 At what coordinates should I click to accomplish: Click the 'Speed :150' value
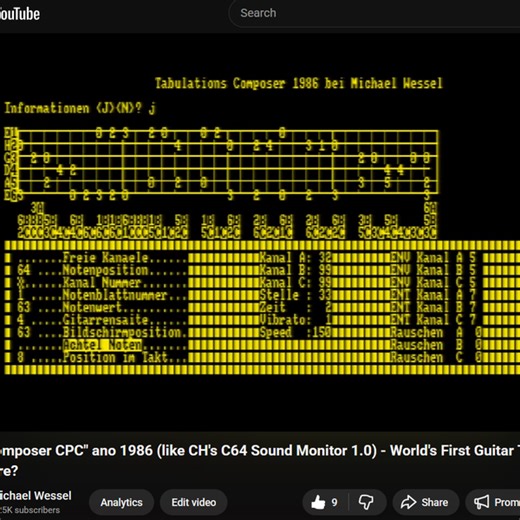click(295, 333)
